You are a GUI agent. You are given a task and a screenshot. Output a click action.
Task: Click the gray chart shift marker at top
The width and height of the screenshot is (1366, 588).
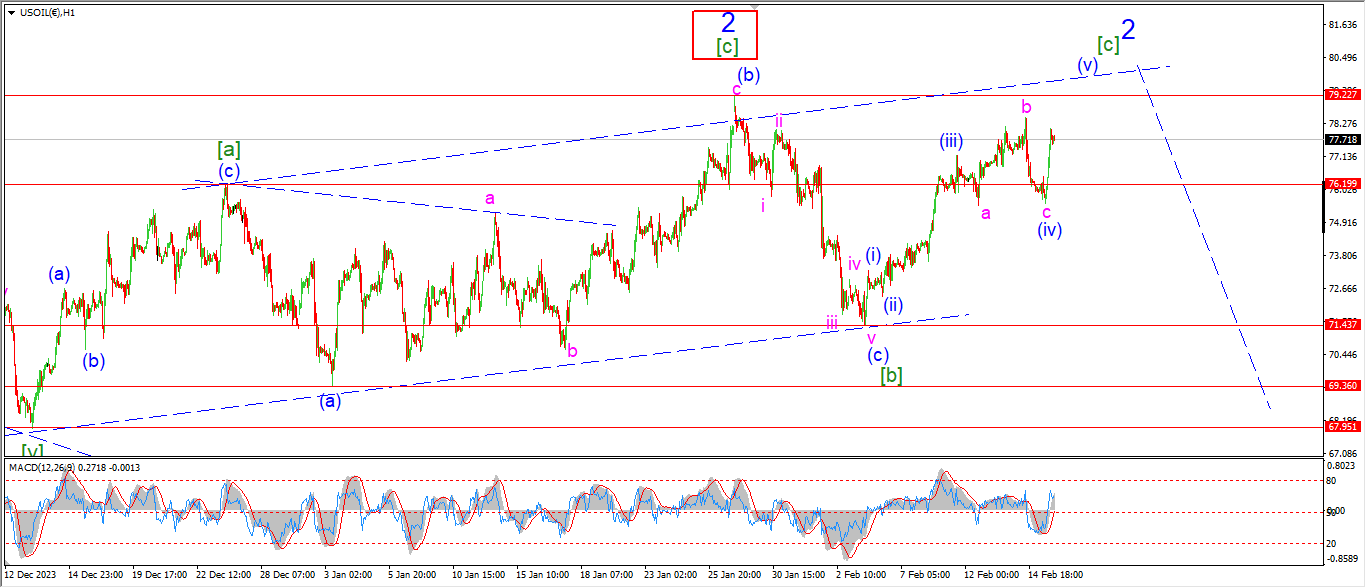coord(754,6)
